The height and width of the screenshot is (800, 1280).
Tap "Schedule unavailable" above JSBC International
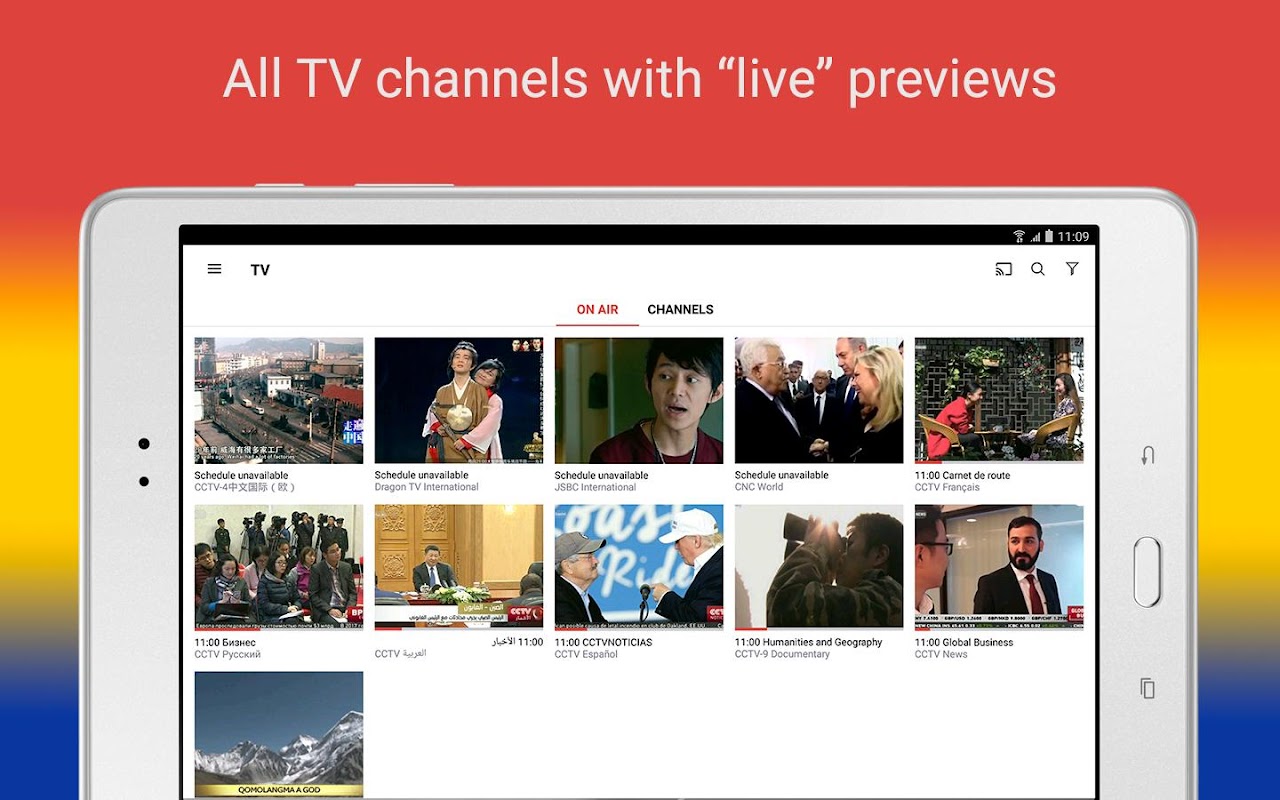(x=601, y=476)
